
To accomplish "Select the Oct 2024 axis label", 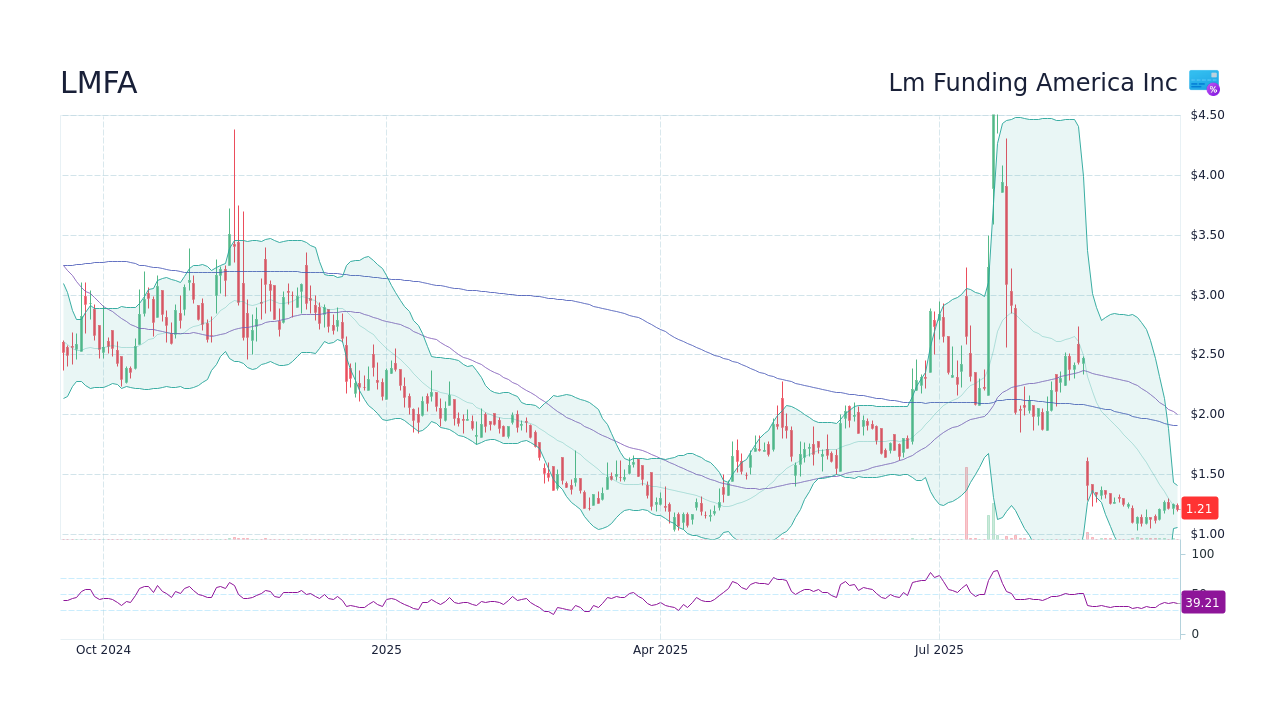I will pyautogui.click(x=104, y=649).
